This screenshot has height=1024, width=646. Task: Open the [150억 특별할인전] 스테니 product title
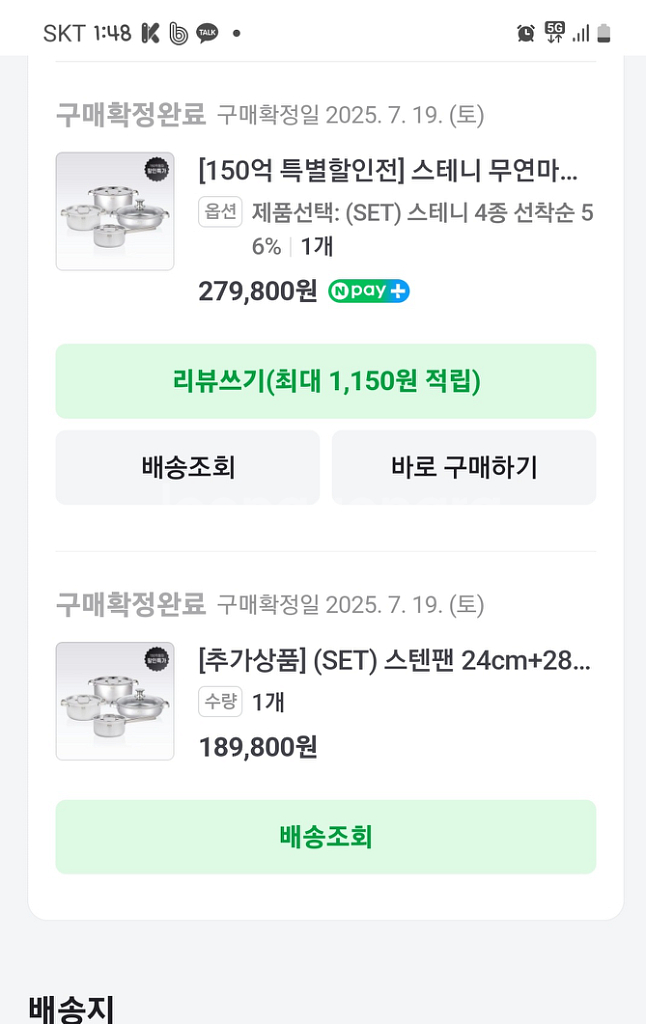pyautogui.click(x=388, y=170)
